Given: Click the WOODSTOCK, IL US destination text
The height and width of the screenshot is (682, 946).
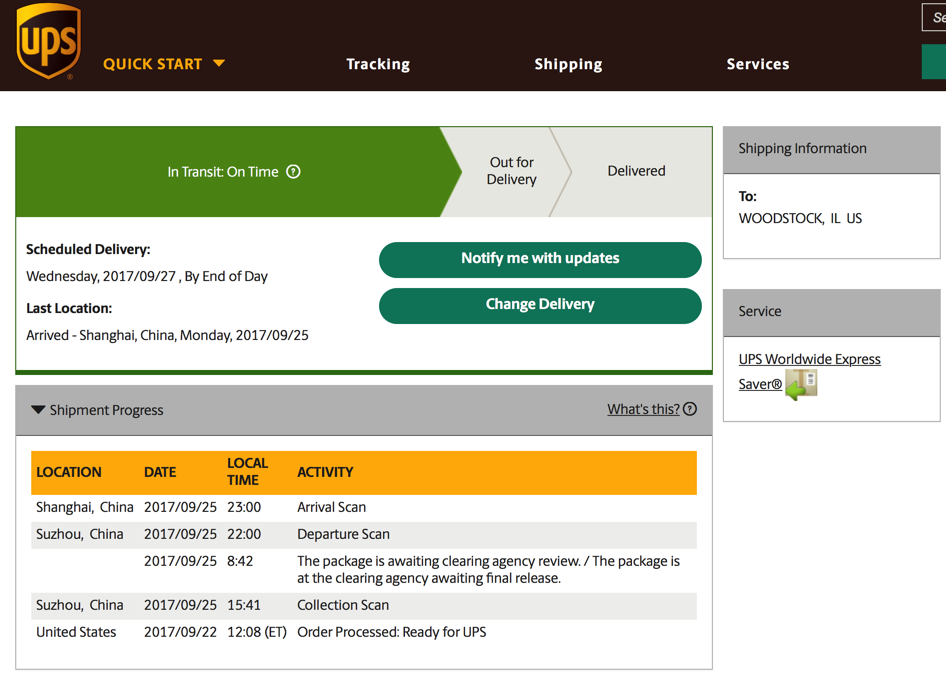Looking at the screenshot, I should 800,218.
